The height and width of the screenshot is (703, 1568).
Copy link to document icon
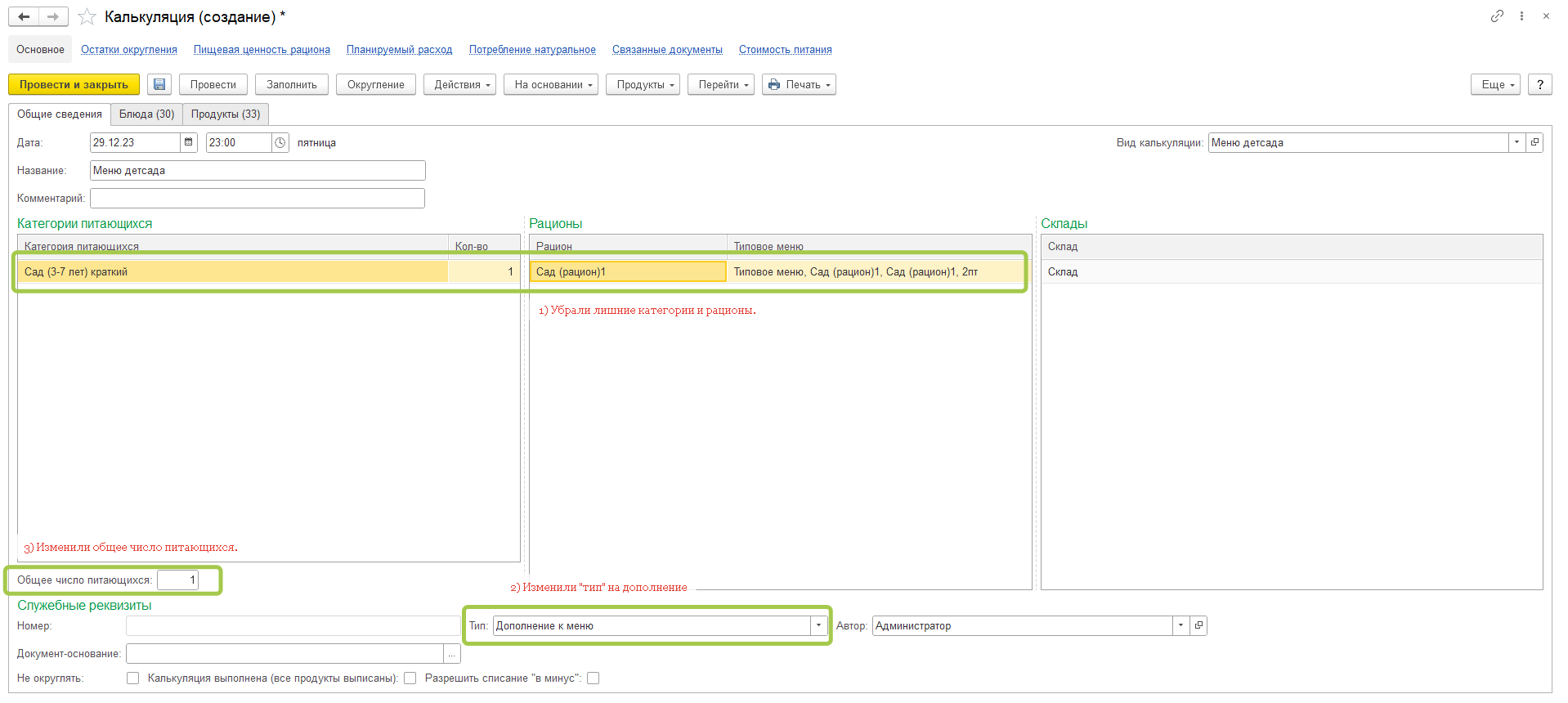(1497, 16)
